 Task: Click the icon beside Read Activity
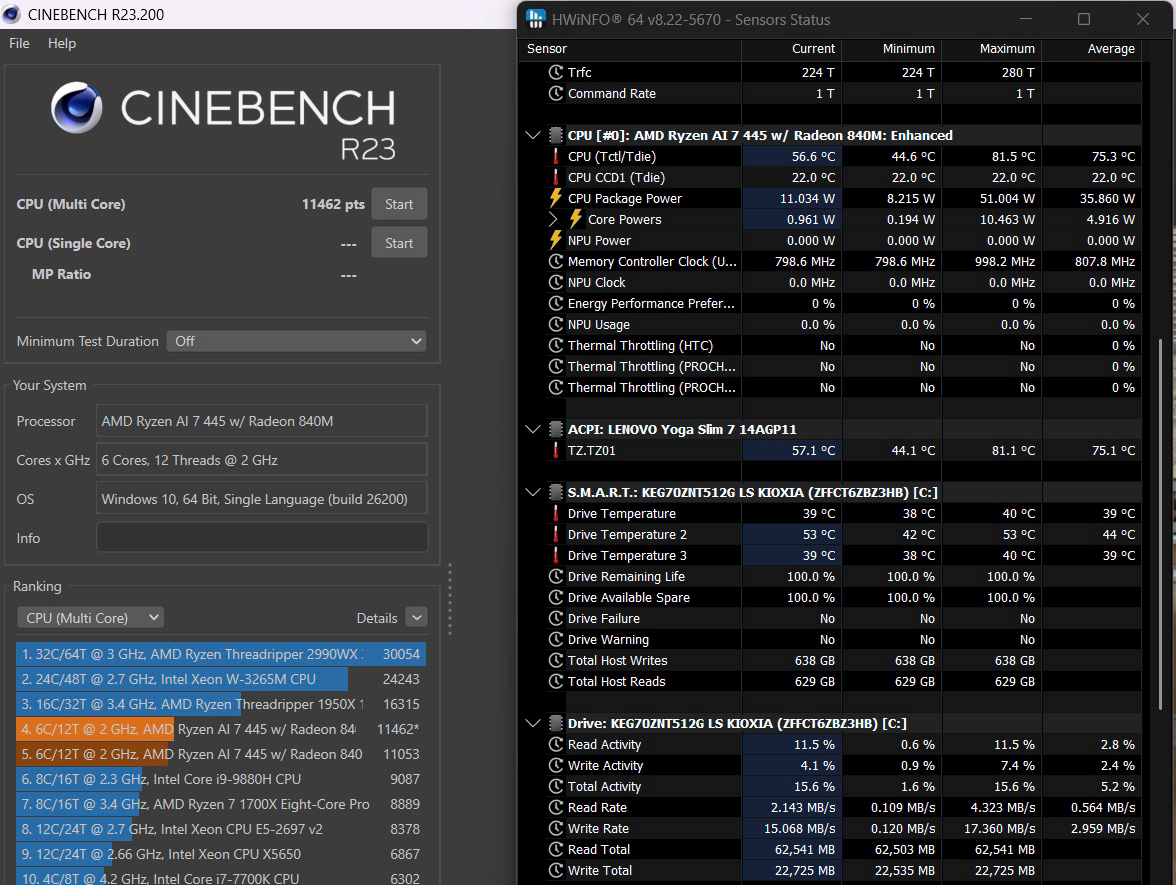556,744
